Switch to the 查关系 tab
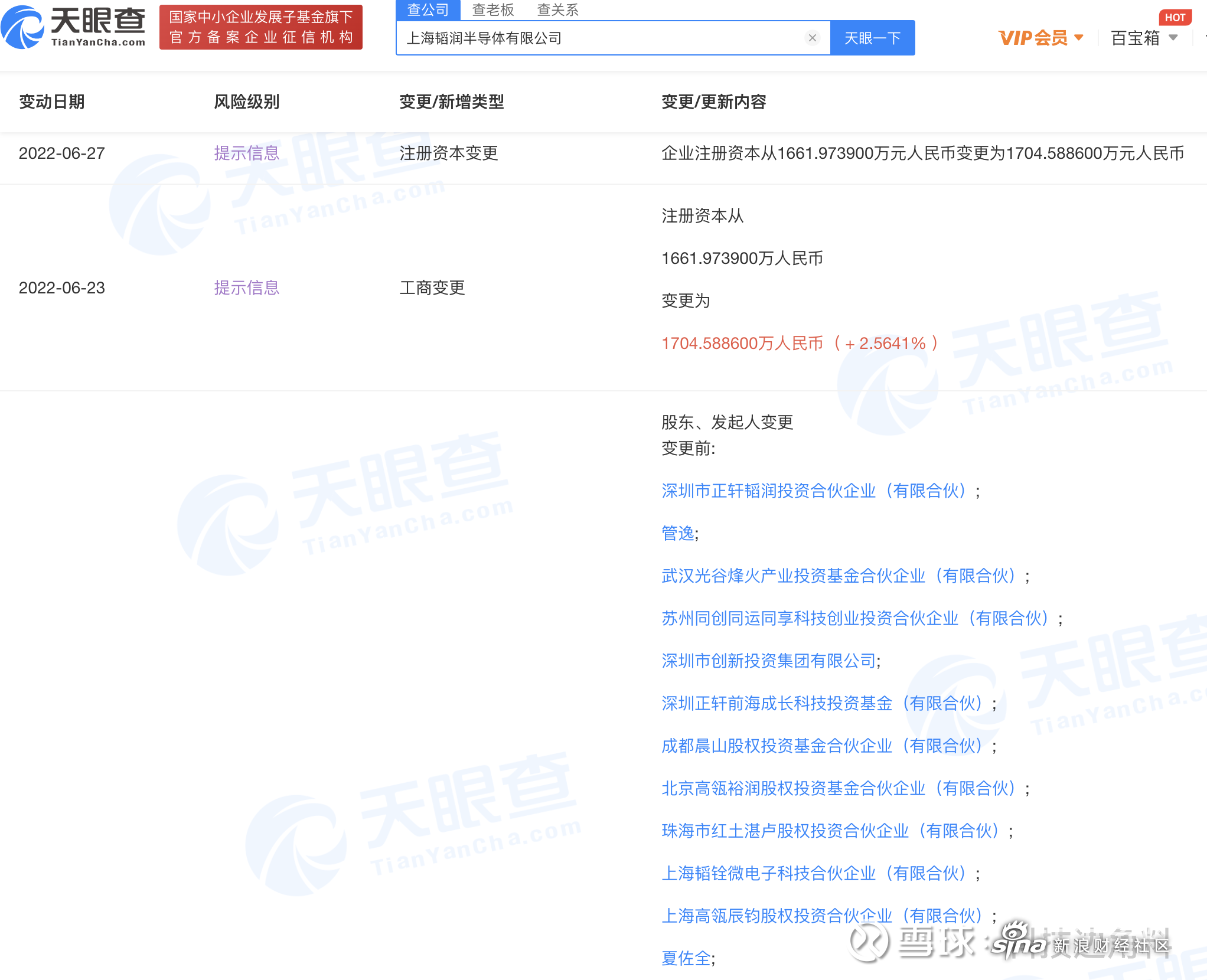The height and width of the screenshot is (980, 1207). 557,9
